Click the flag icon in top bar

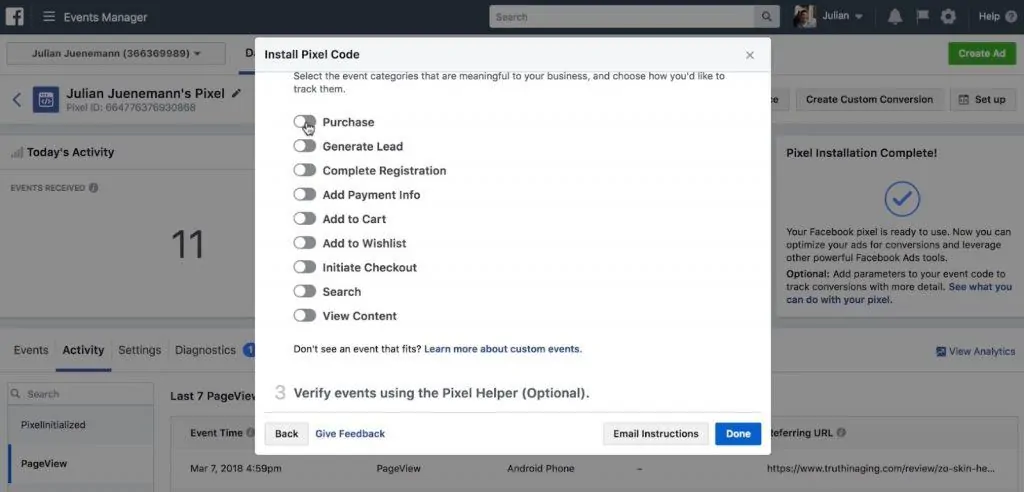click(920, 17)
